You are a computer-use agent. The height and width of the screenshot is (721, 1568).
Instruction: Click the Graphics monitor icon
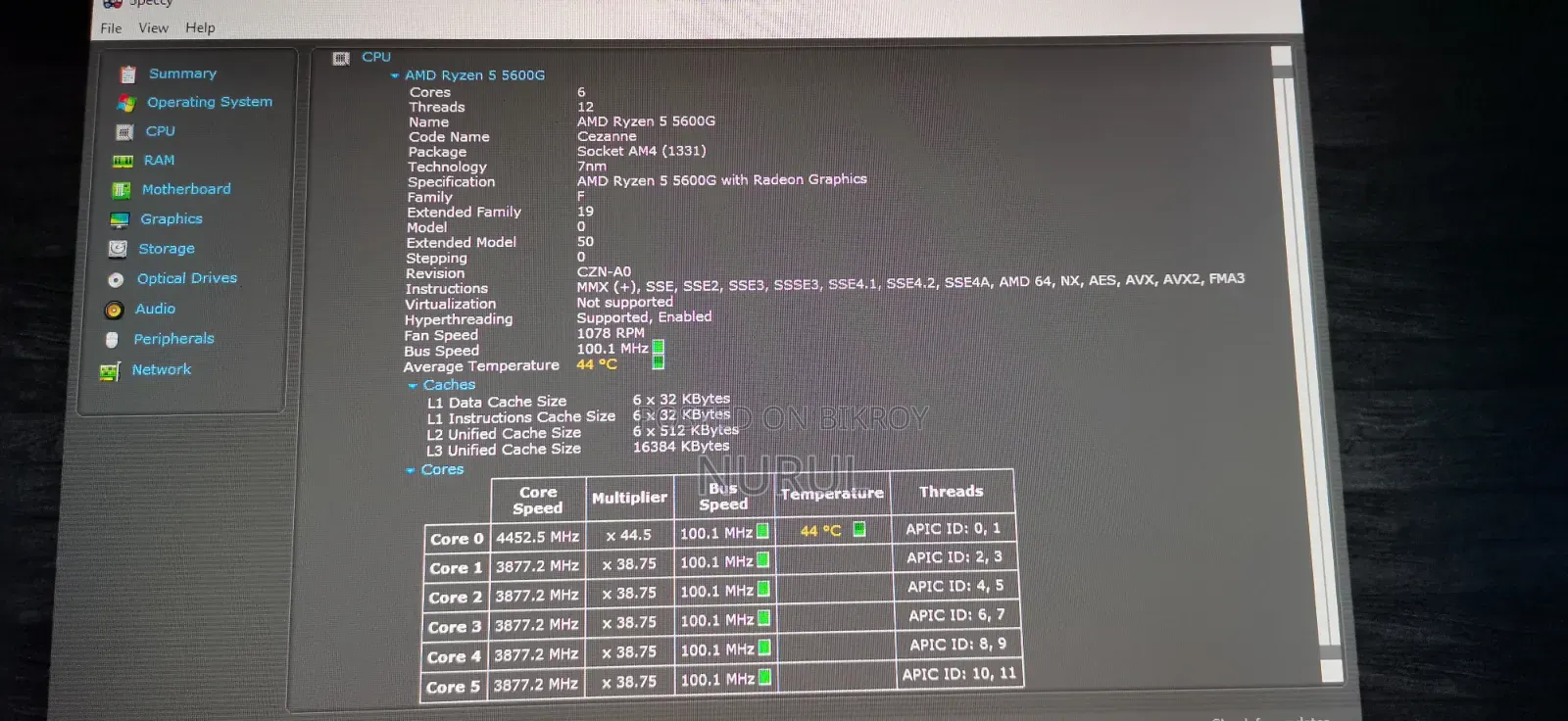tap(120, 219)
